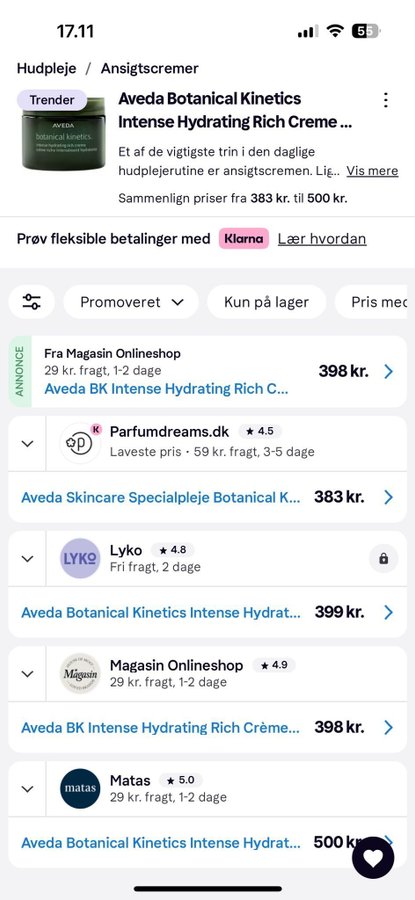The width and height of the screenshot is (415, 900).
Task: Open the three-dot product options menu
Action: point(386,100)
